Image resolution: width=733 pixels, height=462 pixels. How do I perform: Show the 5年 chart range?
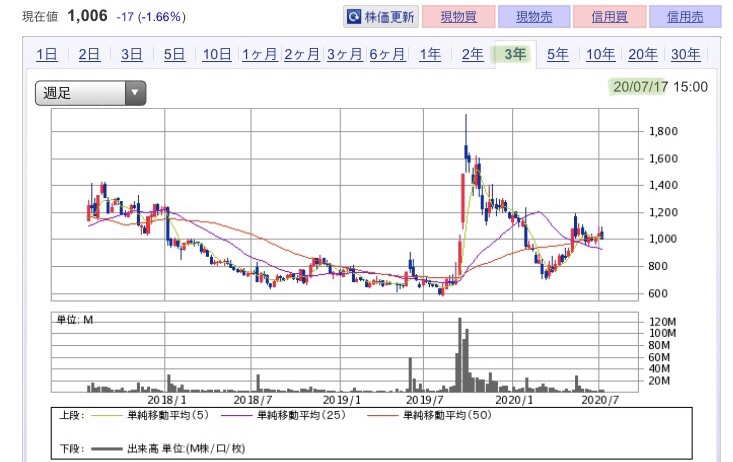(x=558, y=54)
